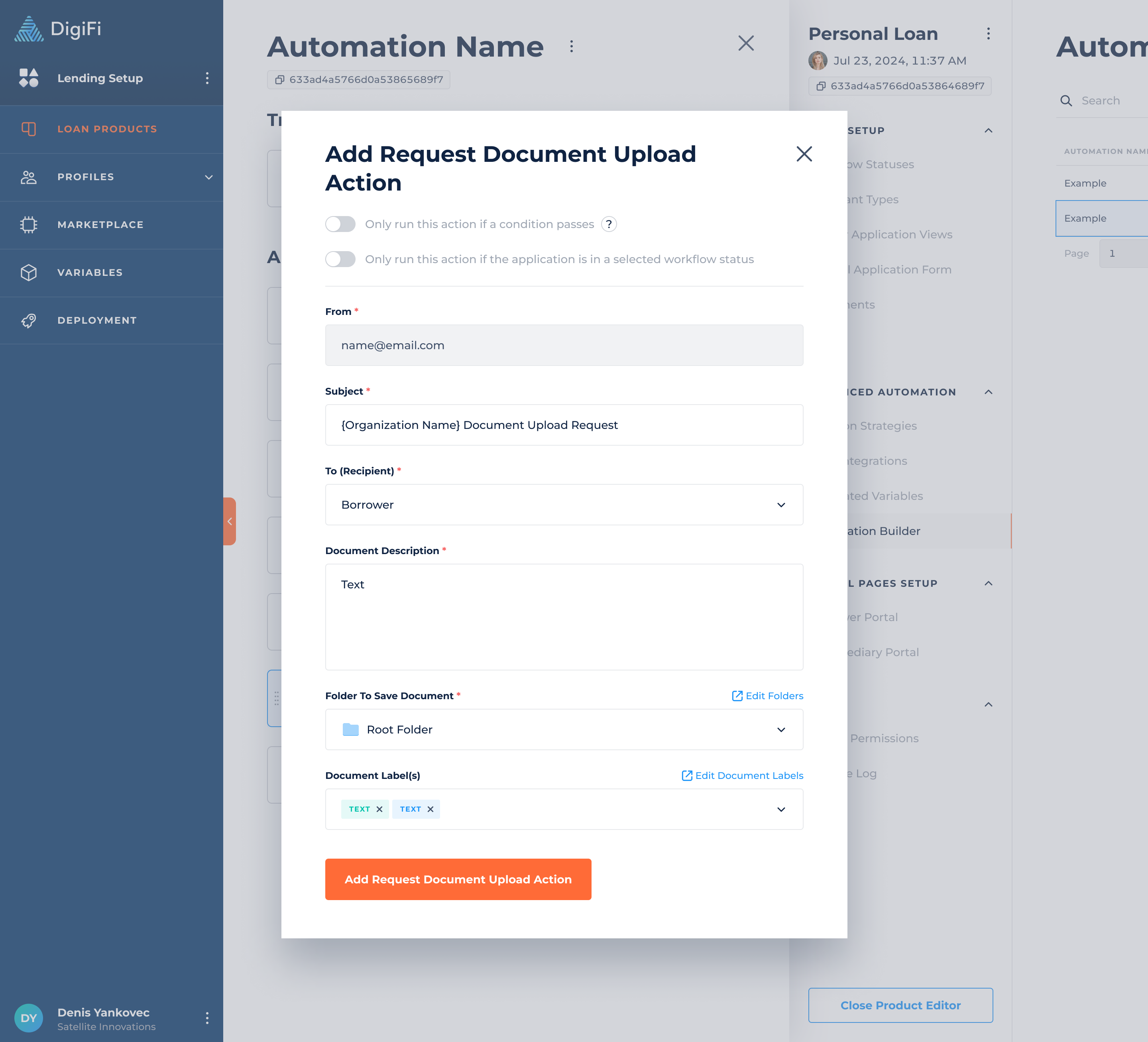
Task: Toggle the selected workflow status condition
Action: pos(340,260)
